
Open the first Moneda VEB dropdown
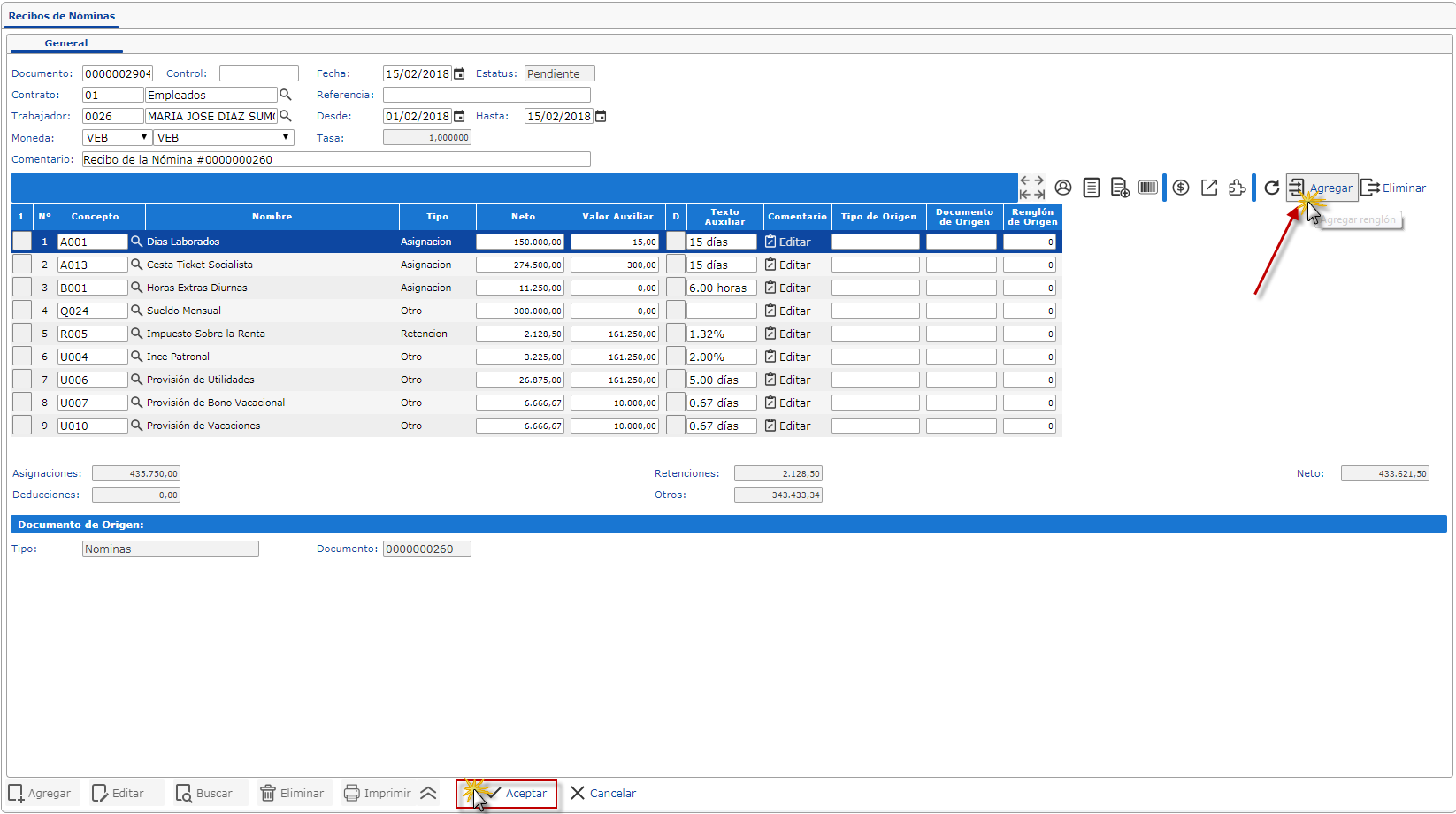(117, 138)
